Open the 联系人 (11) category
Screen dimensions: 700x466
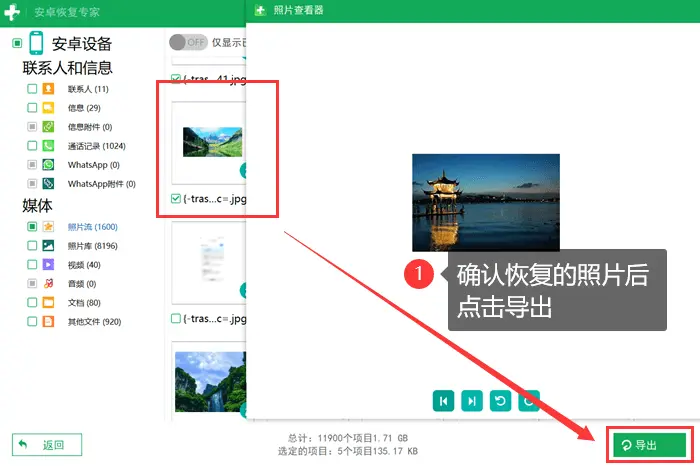coord(88,89)
